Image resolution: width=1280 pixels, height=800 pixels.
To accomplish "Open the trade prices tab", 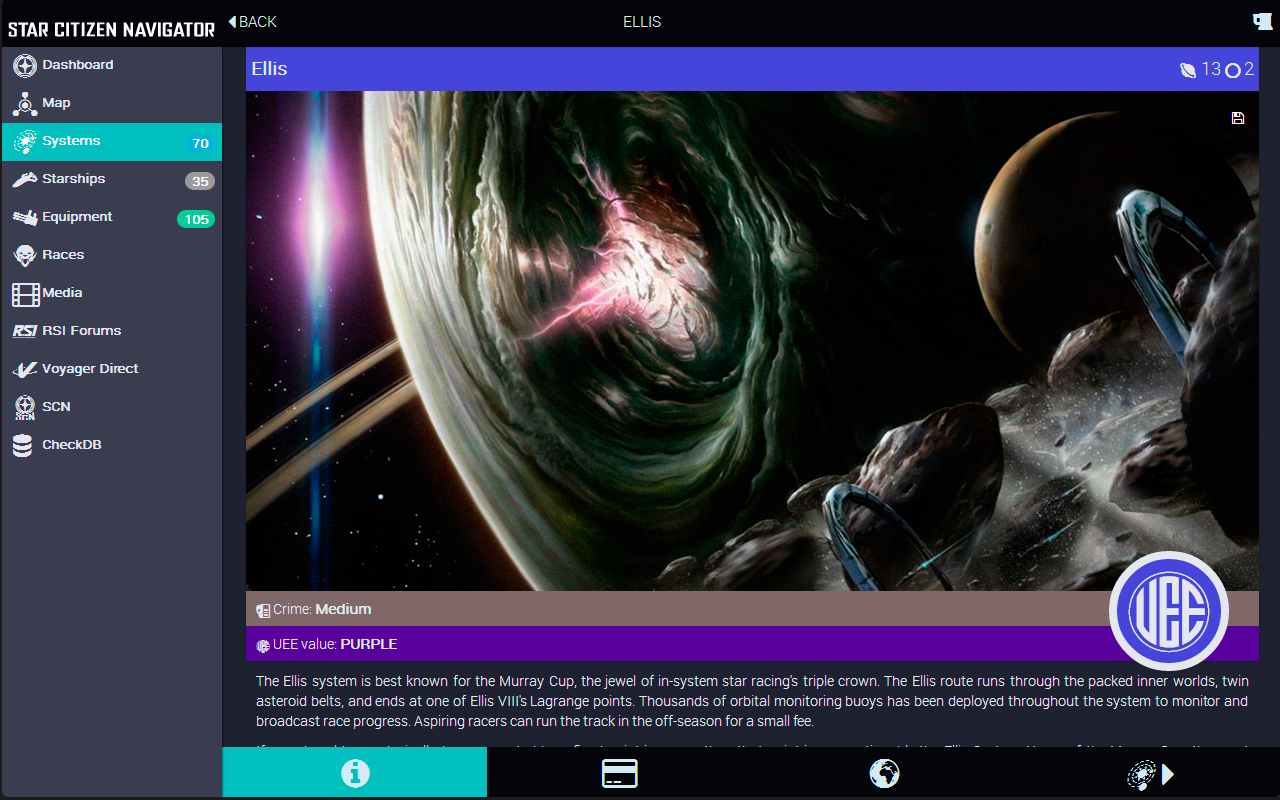I will tap(619, 773).
